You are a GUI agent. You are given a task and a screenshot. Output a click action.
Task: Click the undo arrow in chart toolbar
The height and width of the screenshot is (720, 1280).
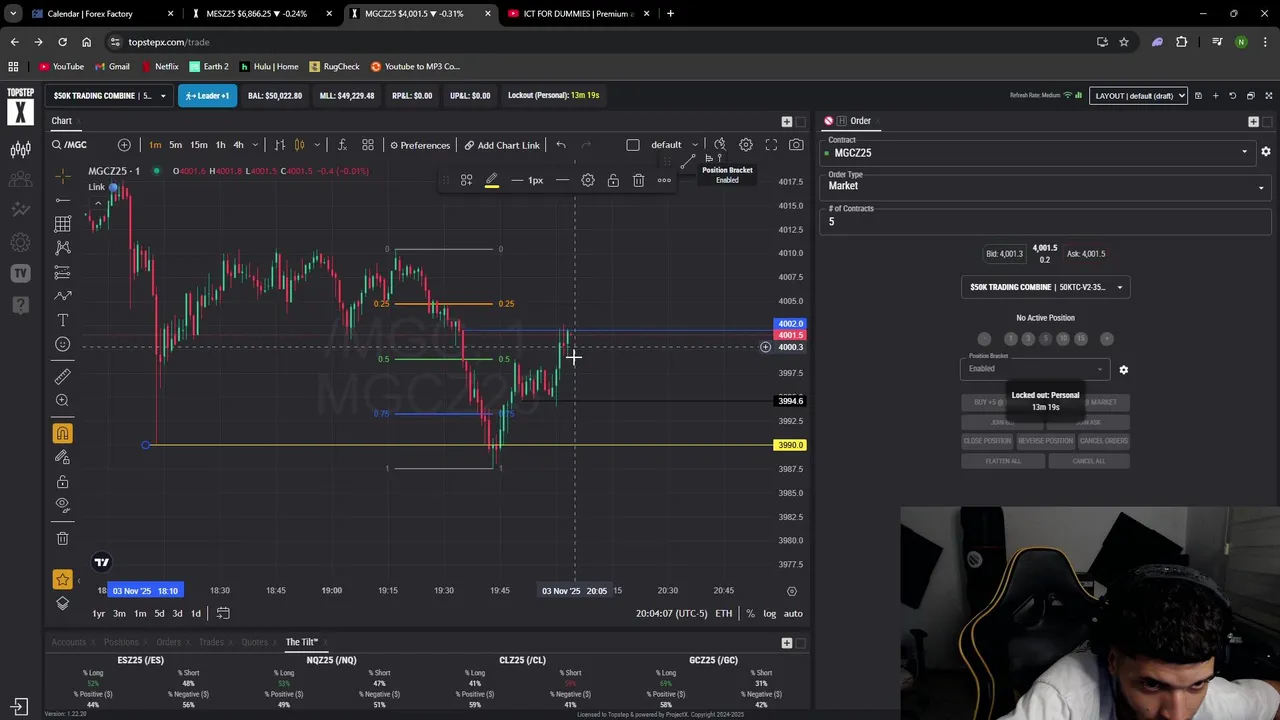pos(561,145)
